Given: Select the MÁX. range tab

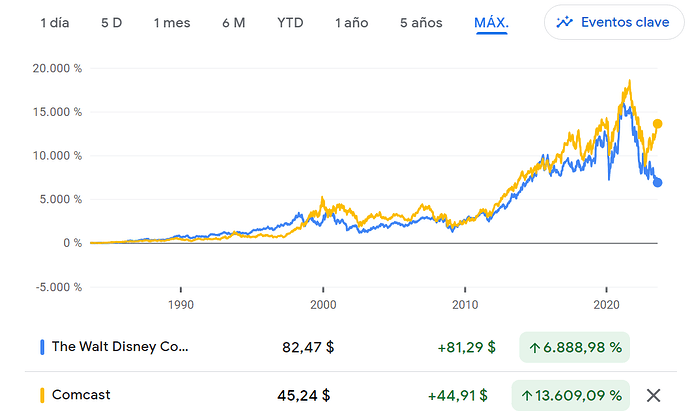Looking at the screenshot, I should tap(491, 22).
